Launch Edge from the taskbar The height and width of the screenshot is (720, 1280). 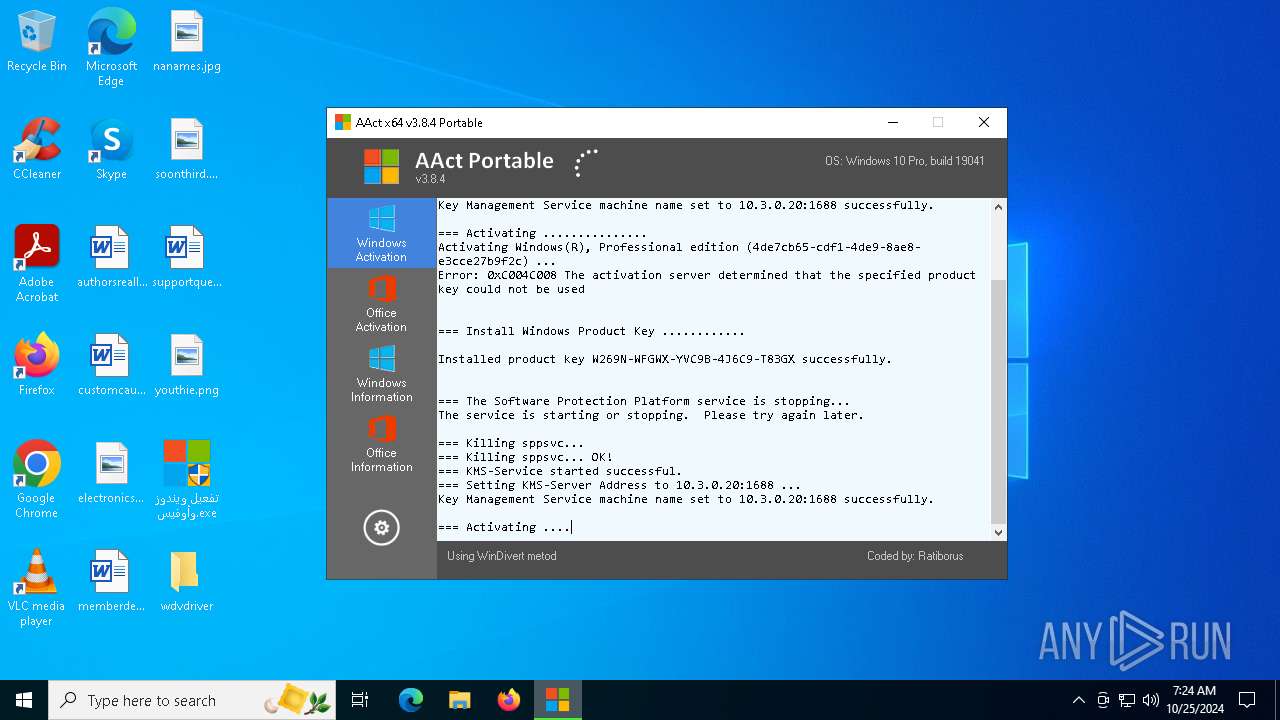click(411, 700)
